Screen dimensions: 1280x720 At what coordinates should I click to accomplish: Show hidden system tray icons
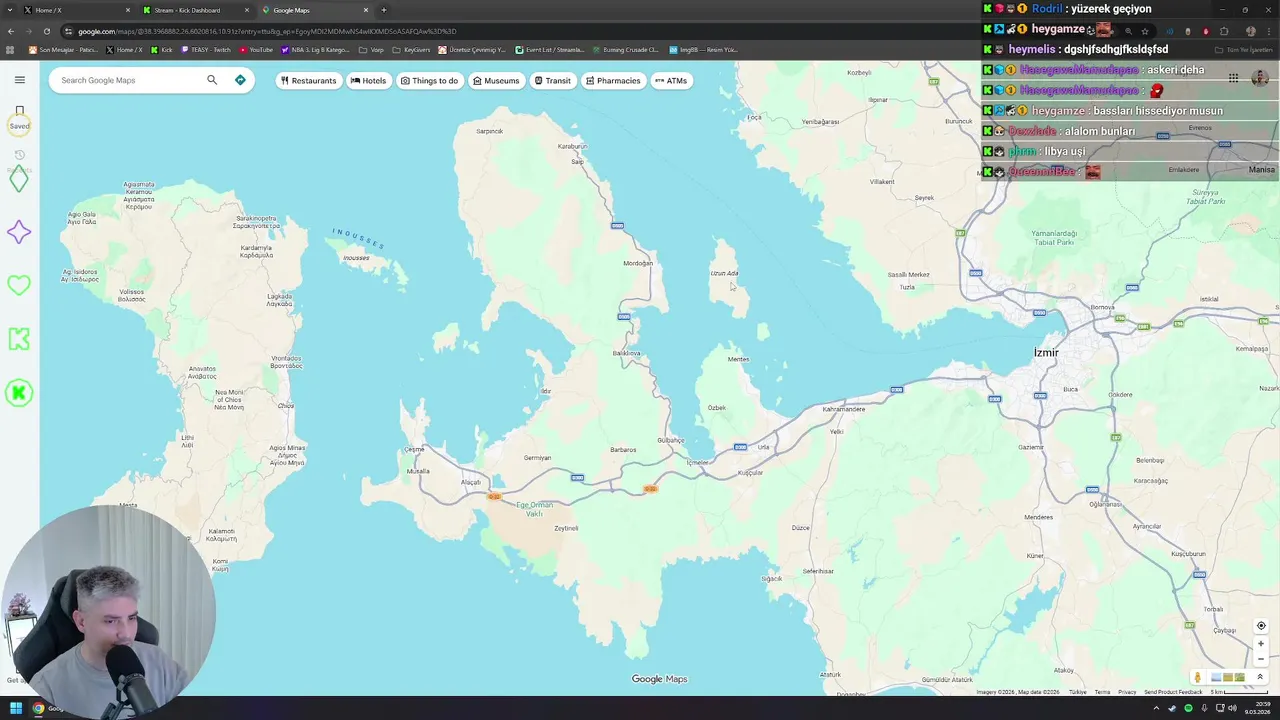click(1156, 708)
